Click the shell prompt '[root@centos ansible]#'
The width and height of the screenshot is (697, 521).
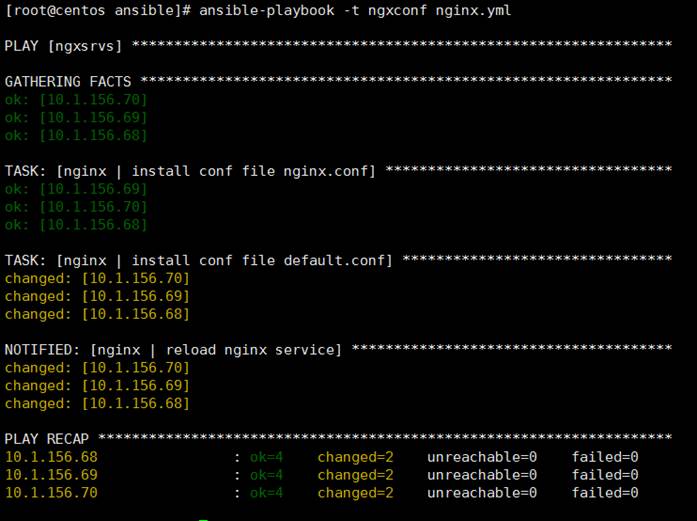click(98, 10)
